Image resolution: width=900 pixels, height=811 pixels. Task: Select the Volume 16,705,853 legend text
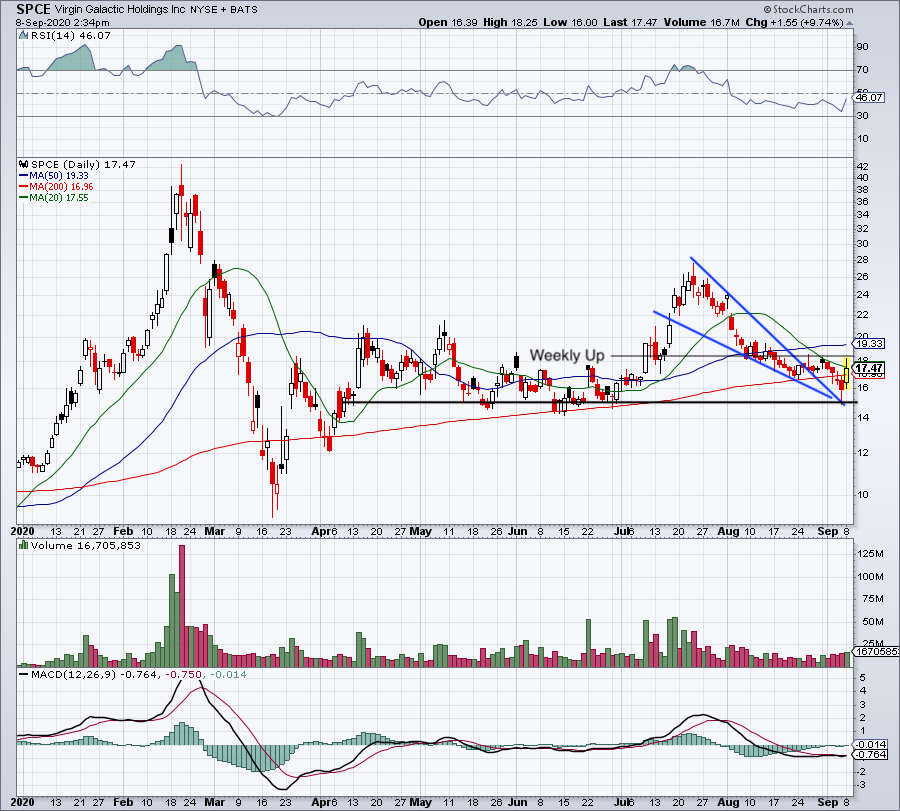[x=86, y=545]
